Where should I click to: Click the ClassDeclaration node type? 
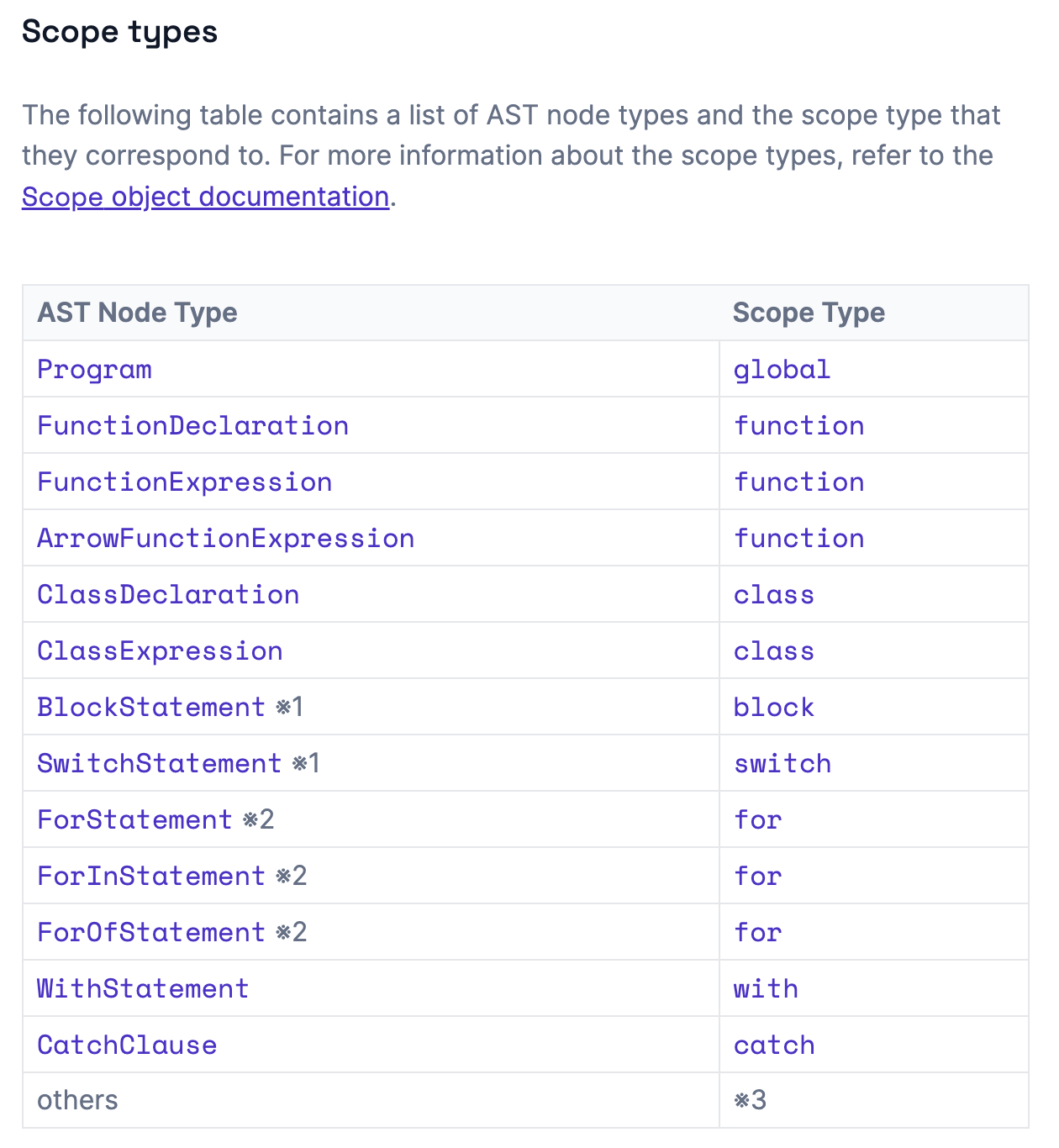click(x=168, y=595)
